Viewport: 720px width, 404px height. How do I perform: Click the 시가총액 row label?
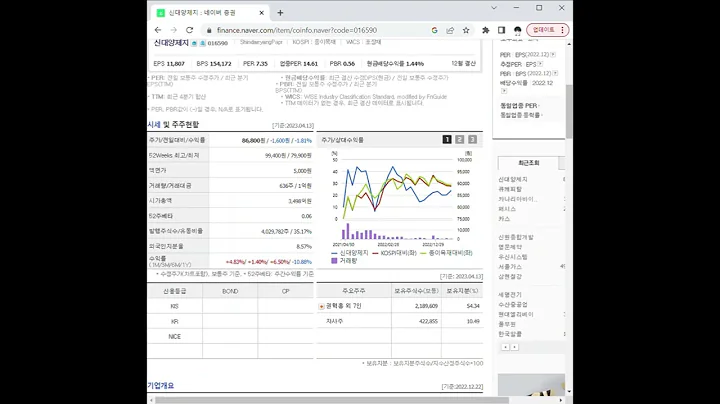click(161, 201)
